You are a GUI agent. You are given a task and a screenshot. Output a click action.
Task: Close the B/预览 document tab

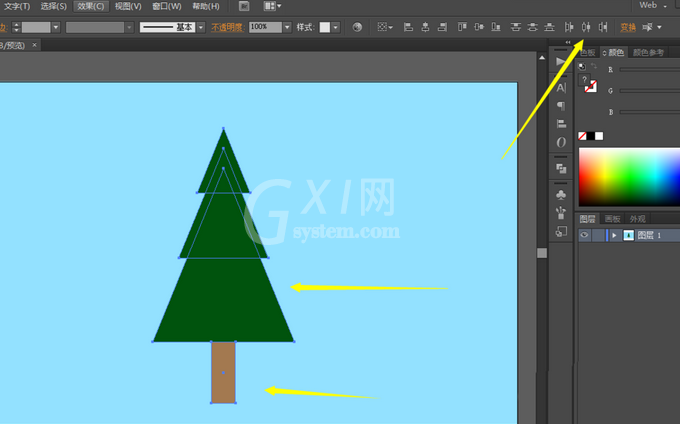35,45
